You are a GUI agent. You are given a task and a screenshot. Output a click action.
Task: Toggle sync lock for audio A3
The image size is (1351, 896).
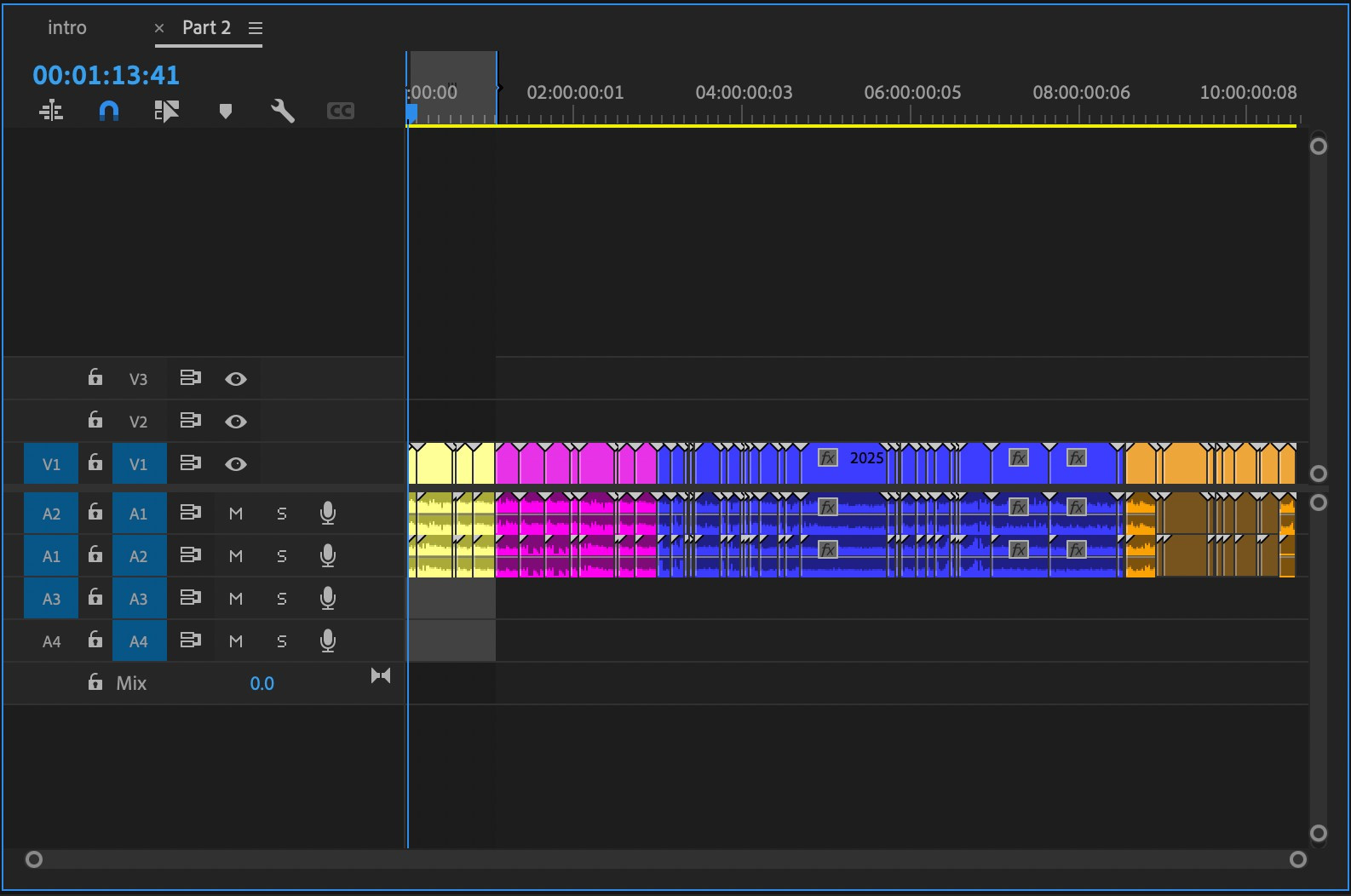pyautogui.click(x=191, y=598)
